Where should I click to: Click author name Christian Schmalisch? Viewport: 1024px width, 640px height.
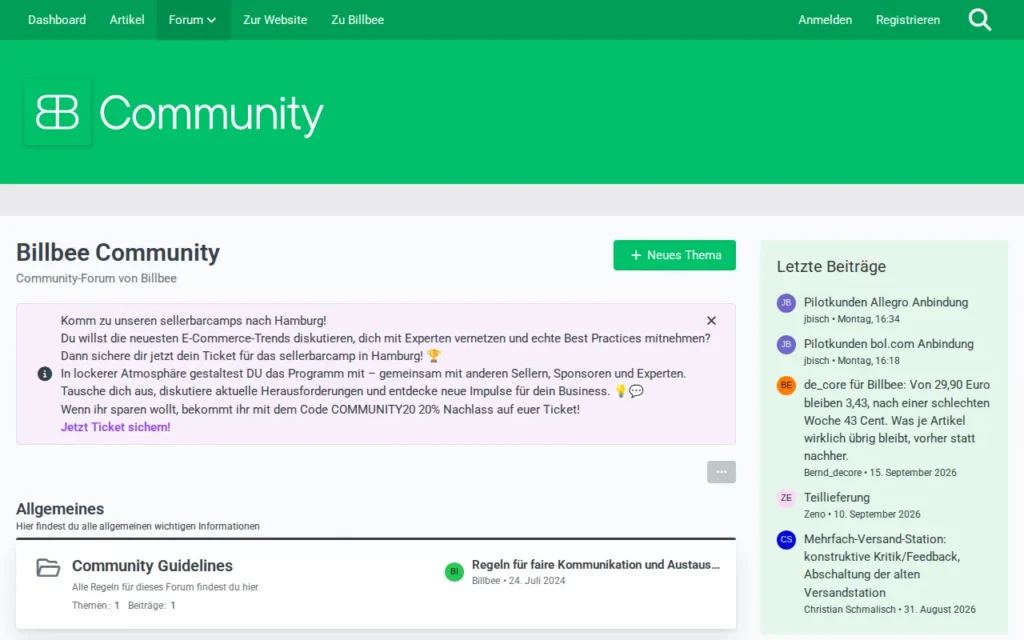[x=850, y=609]
